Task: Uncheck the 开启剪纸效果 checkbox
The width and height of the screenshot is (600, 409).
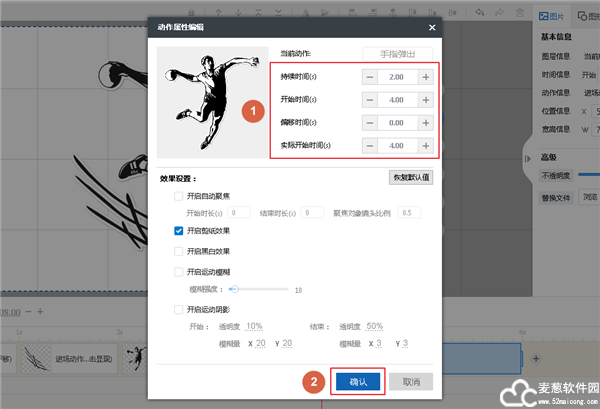Action: click(x=179, y=230)
